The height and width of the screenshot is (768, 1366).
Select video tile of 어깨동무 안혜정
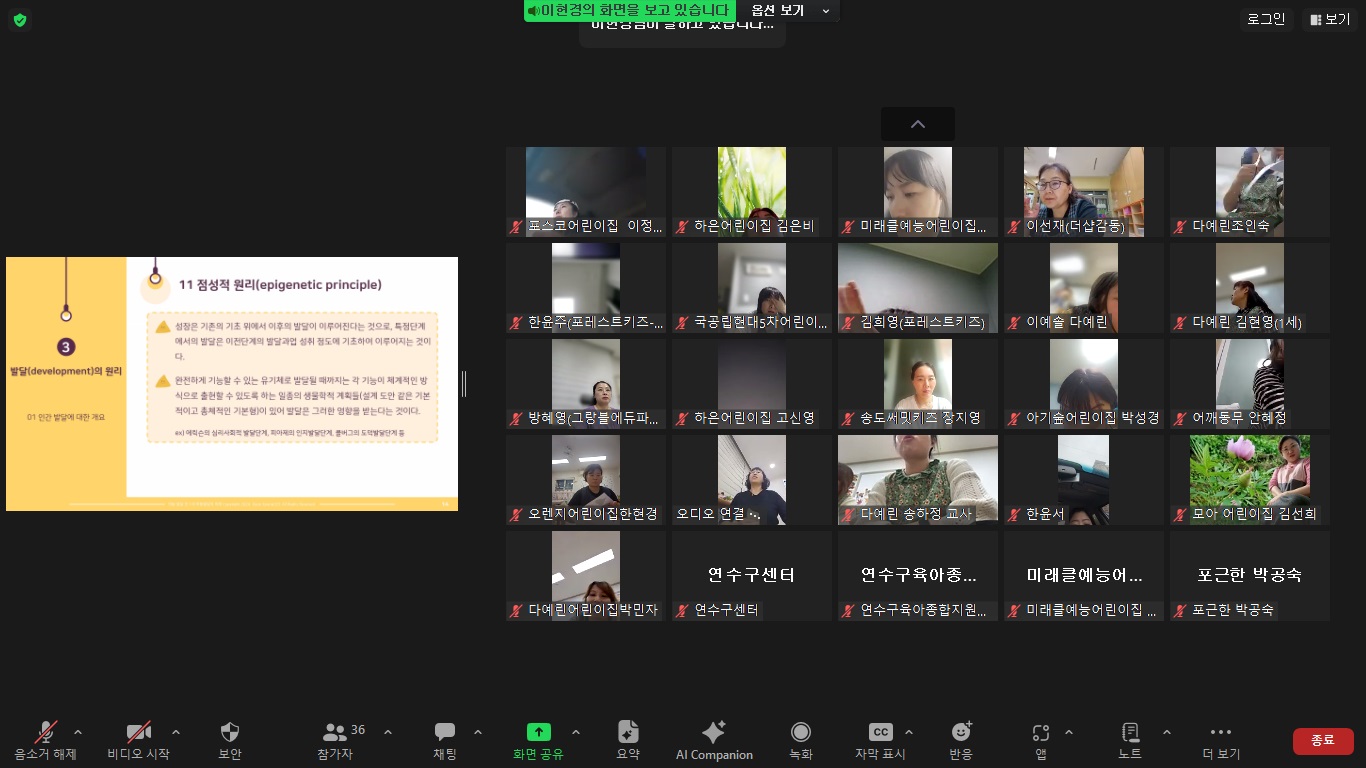[1250, 384]
